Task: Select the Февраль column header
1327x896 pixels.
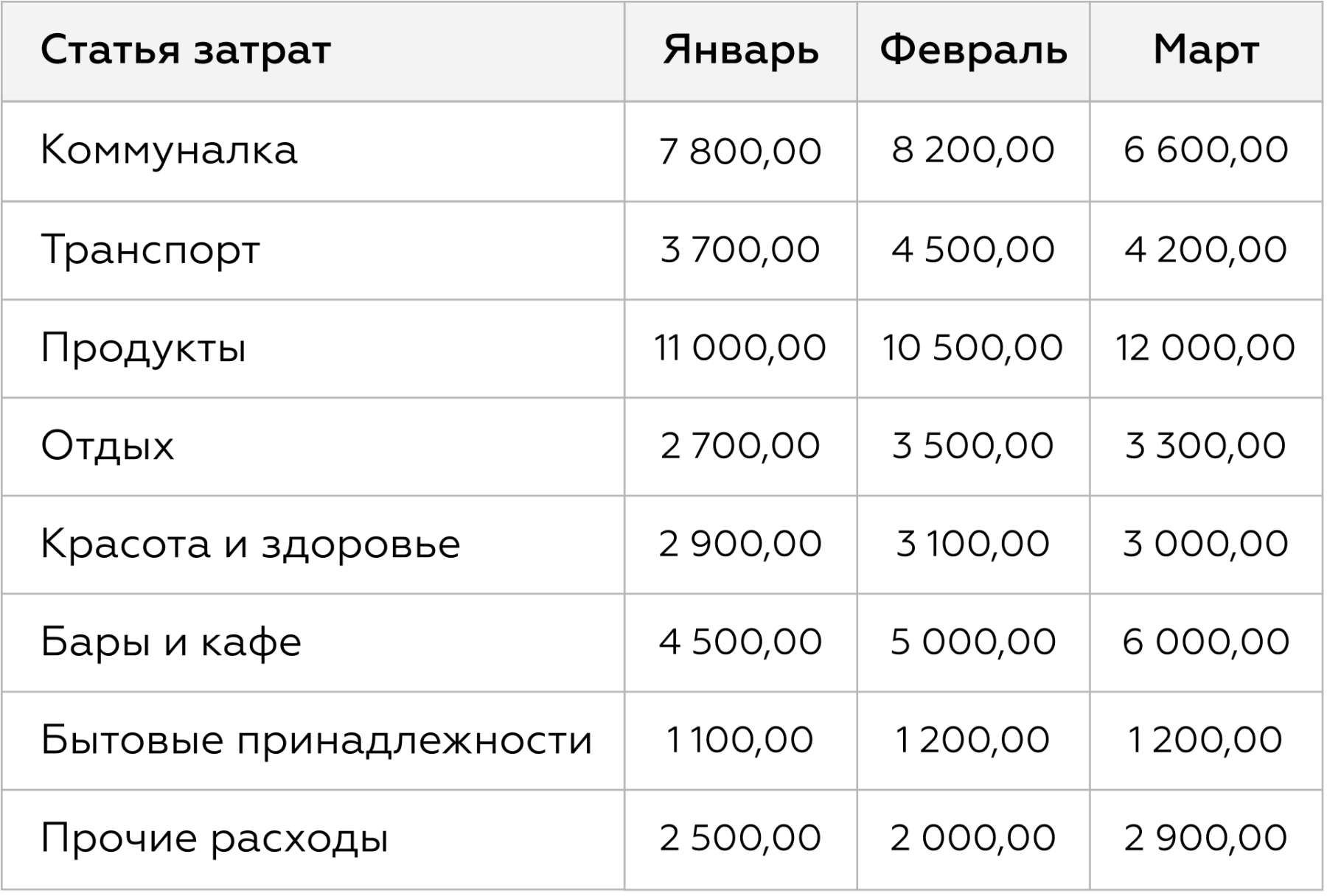Action: (974, 51)
